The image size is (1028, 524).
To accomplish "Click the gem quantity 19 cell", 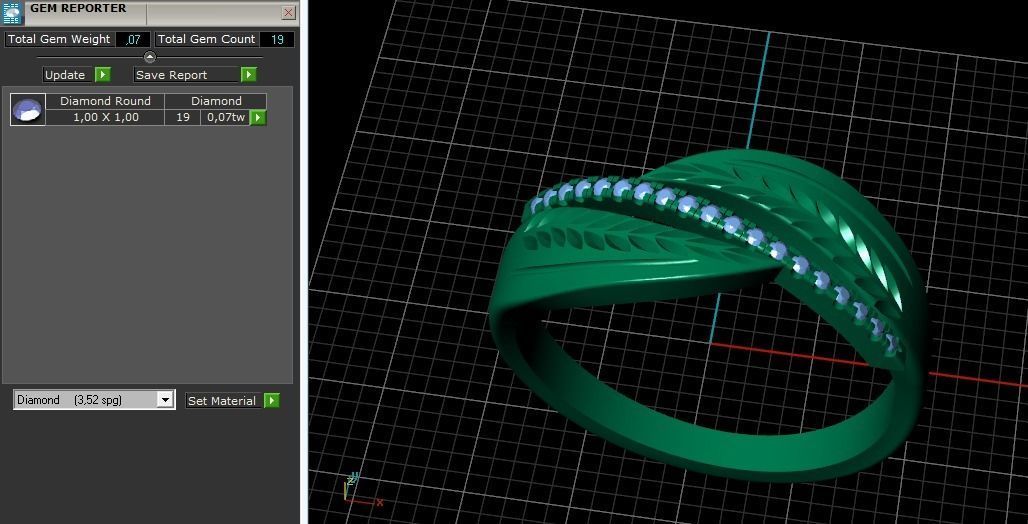I will [x=183, y=117].
